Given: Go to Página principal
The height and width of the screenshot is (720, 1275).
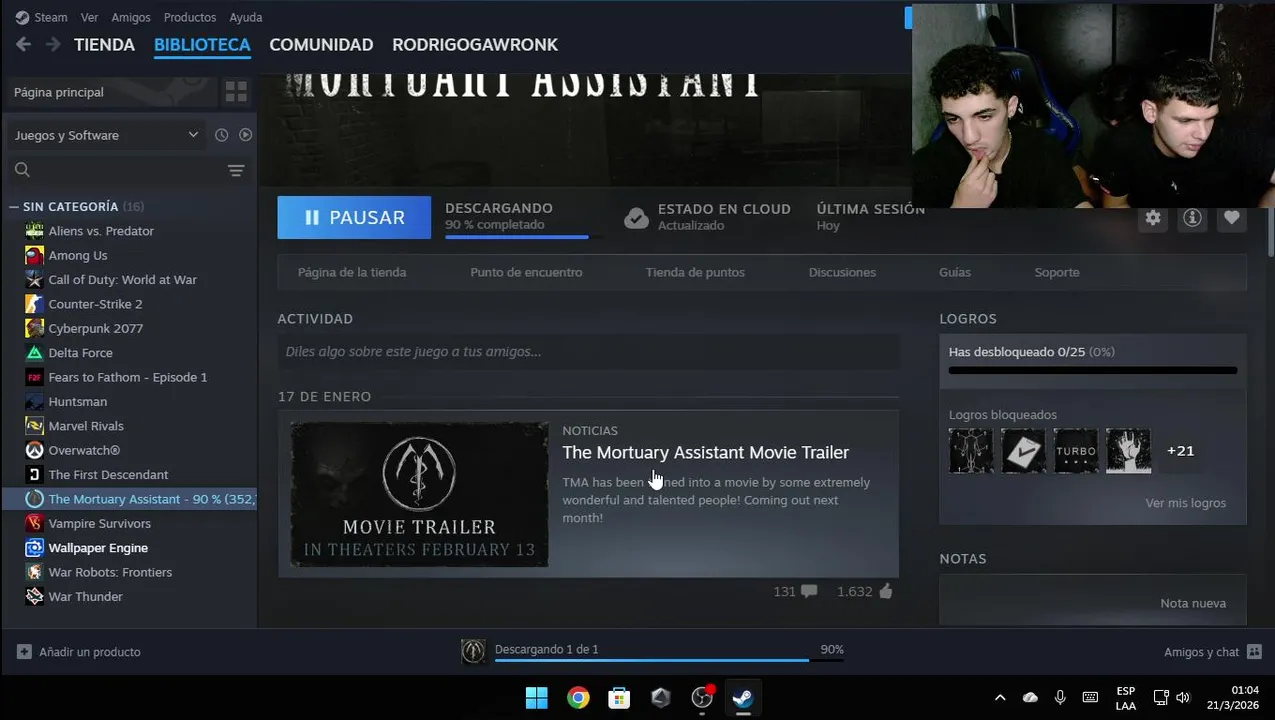Looking at the screenshot, I should [x=110, y=92].
